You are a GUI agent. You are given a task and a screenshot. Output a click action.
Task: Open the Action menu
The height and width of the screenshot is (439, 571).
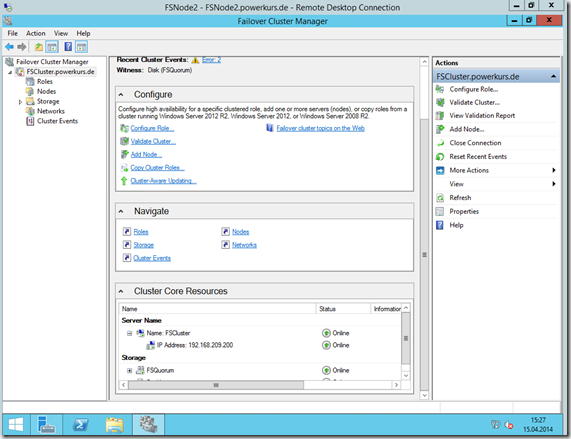coord(35,33)
